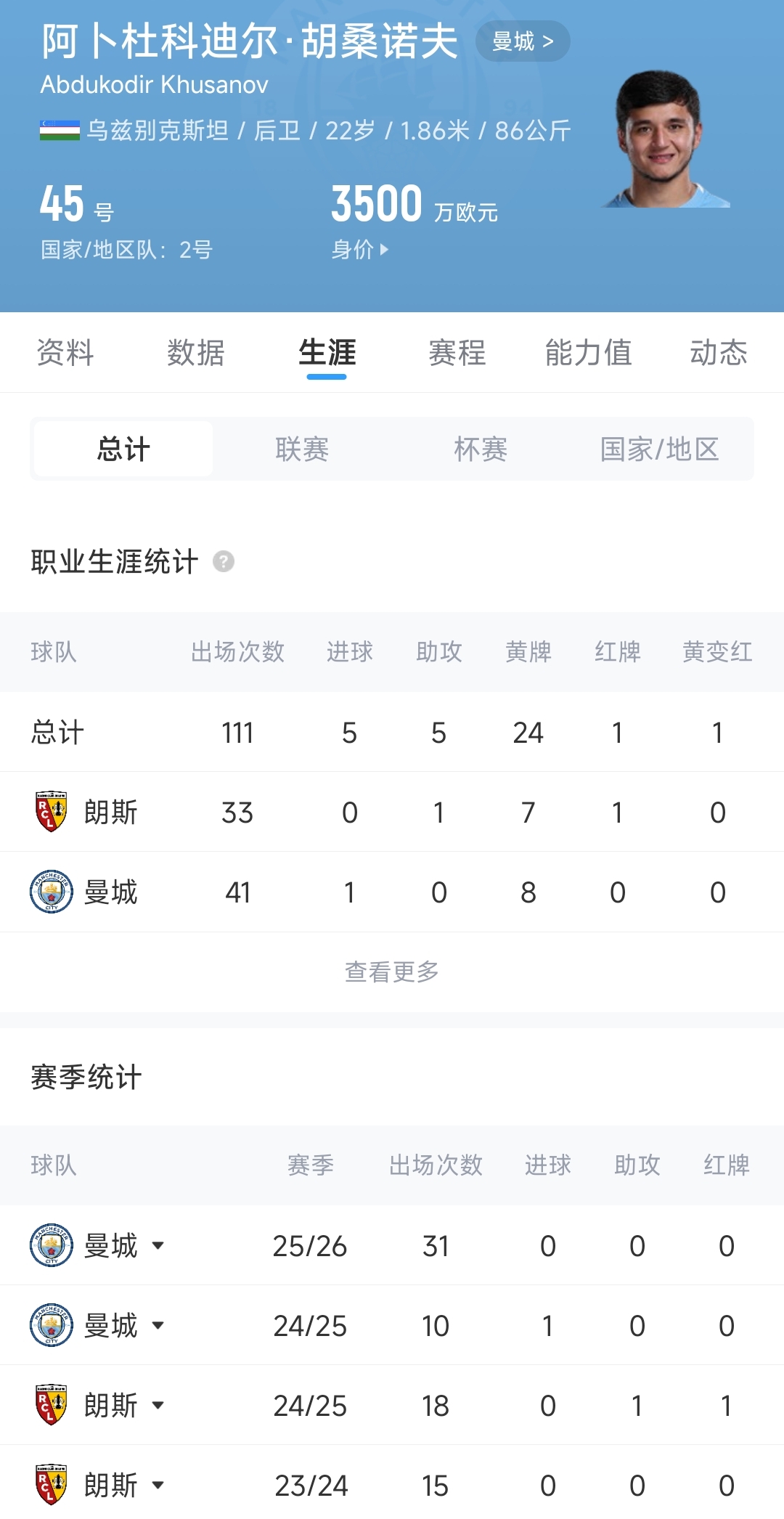Click the Man City crest for season 25/26
Viewport: 784px width, 1519px height.
[51, 1245]
